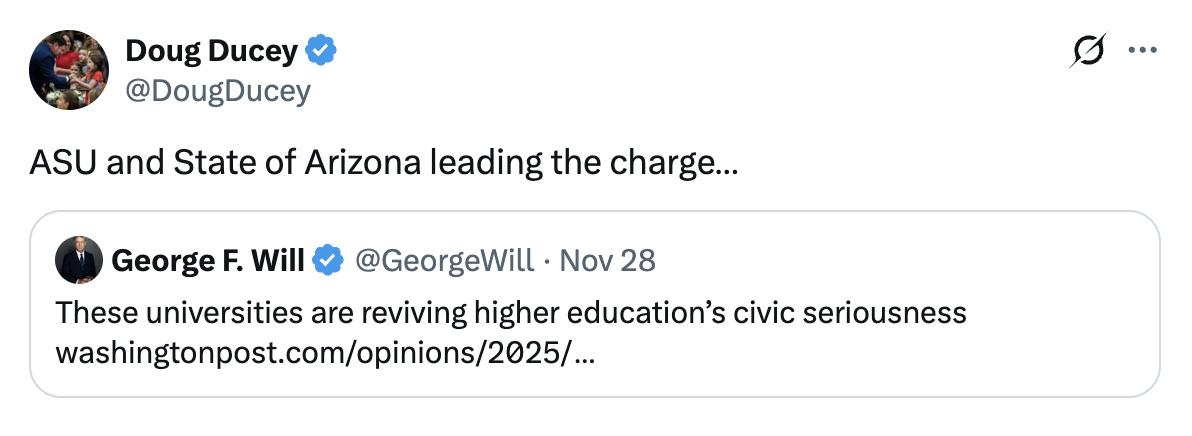Click Doug Ducey's blue verified badge
Viewport: 1192px width, 436px height.
pos(321,51)
